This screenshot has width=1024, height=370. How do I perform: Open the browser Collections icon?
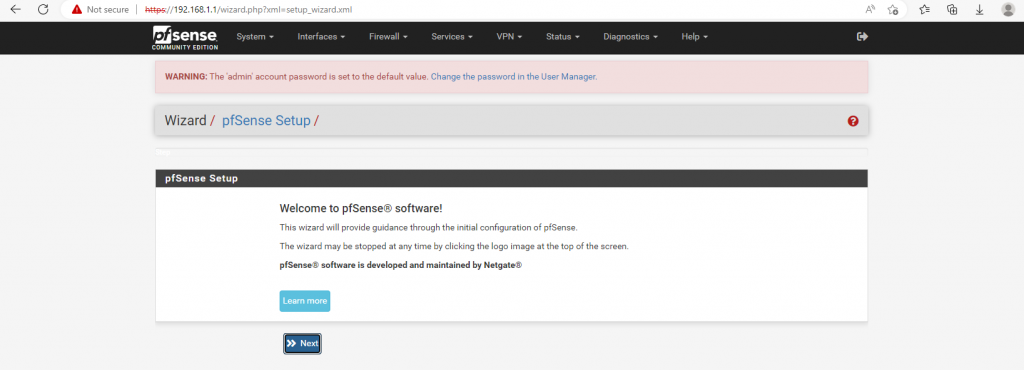[x=952, y=9]
